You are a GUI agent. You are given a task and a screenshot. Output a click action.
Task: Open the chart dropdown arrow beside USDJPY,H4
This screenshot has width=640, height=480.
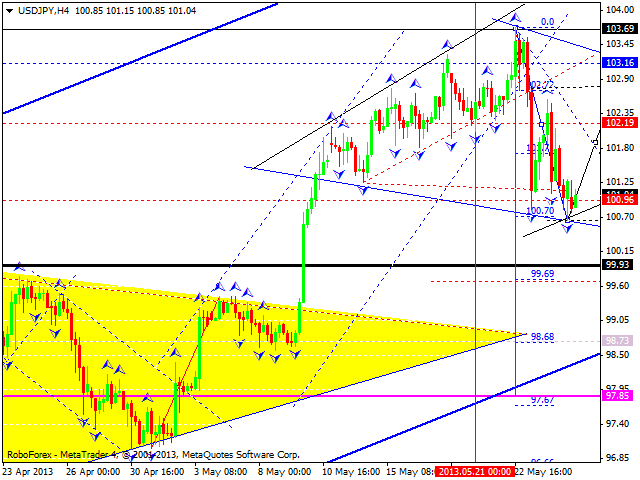click(10, 11)
